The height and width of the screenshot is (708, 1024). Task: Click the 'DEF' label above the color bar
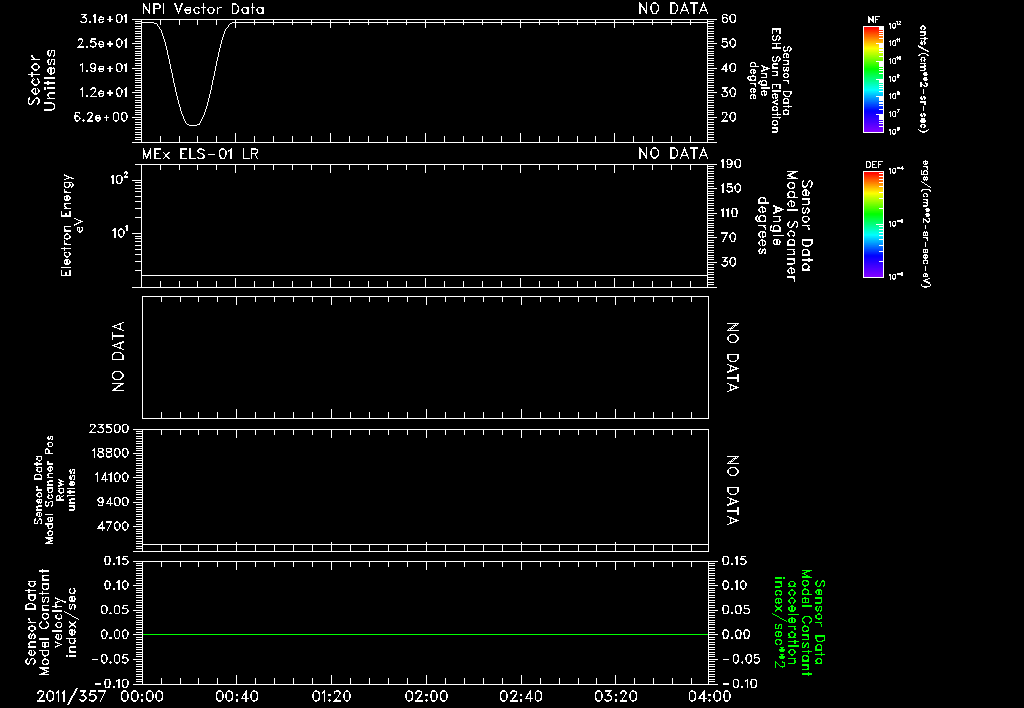(x=873, y=165)
